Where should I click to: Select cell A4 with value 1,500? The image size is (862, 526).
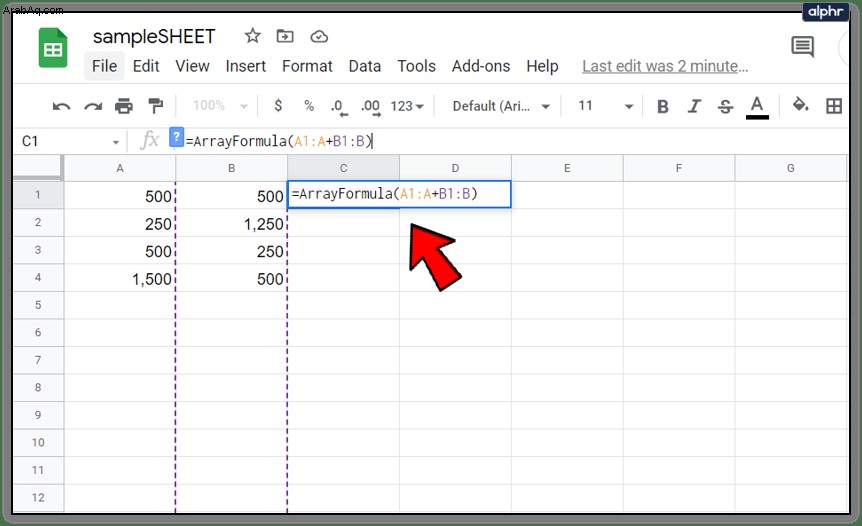click(x=120, y=278)
